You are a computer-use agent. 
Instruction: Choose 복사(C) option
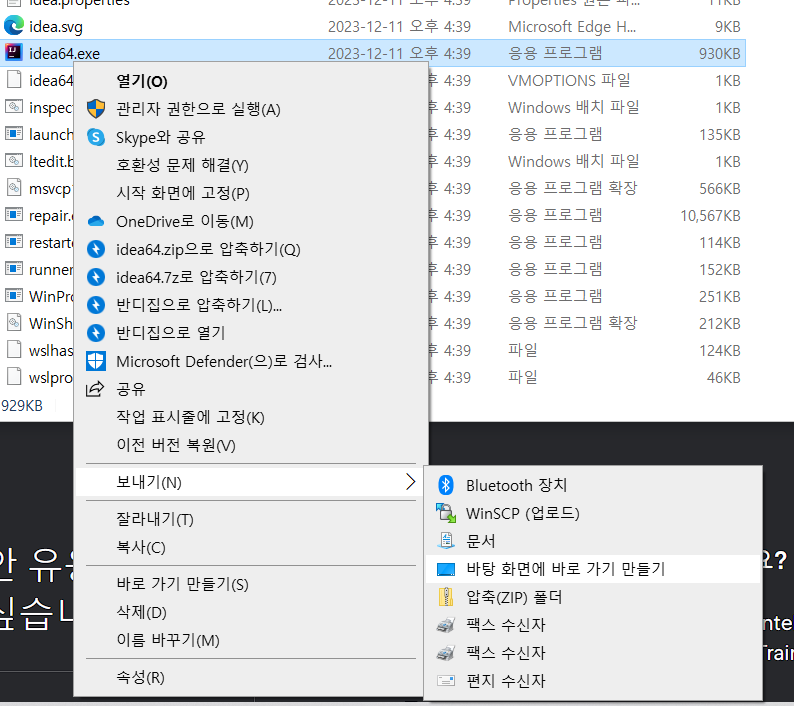click(x=141, y=547)
